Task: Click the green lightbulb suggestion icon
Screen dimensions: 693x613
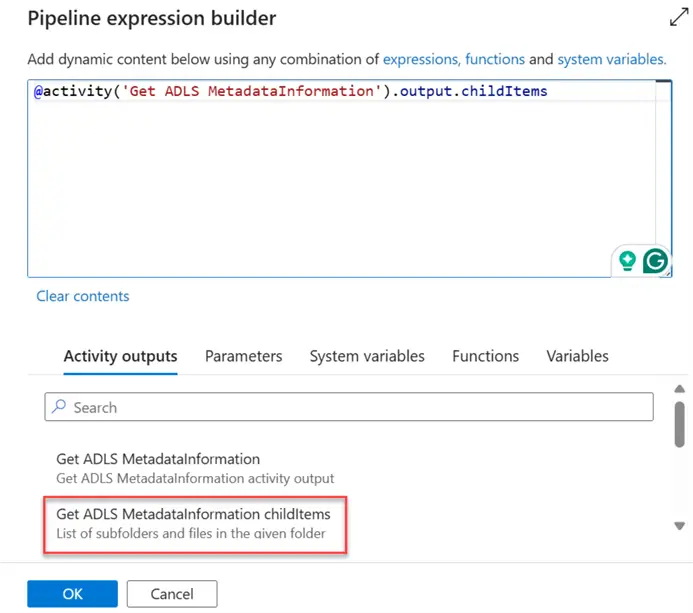Action: (628, 261)
